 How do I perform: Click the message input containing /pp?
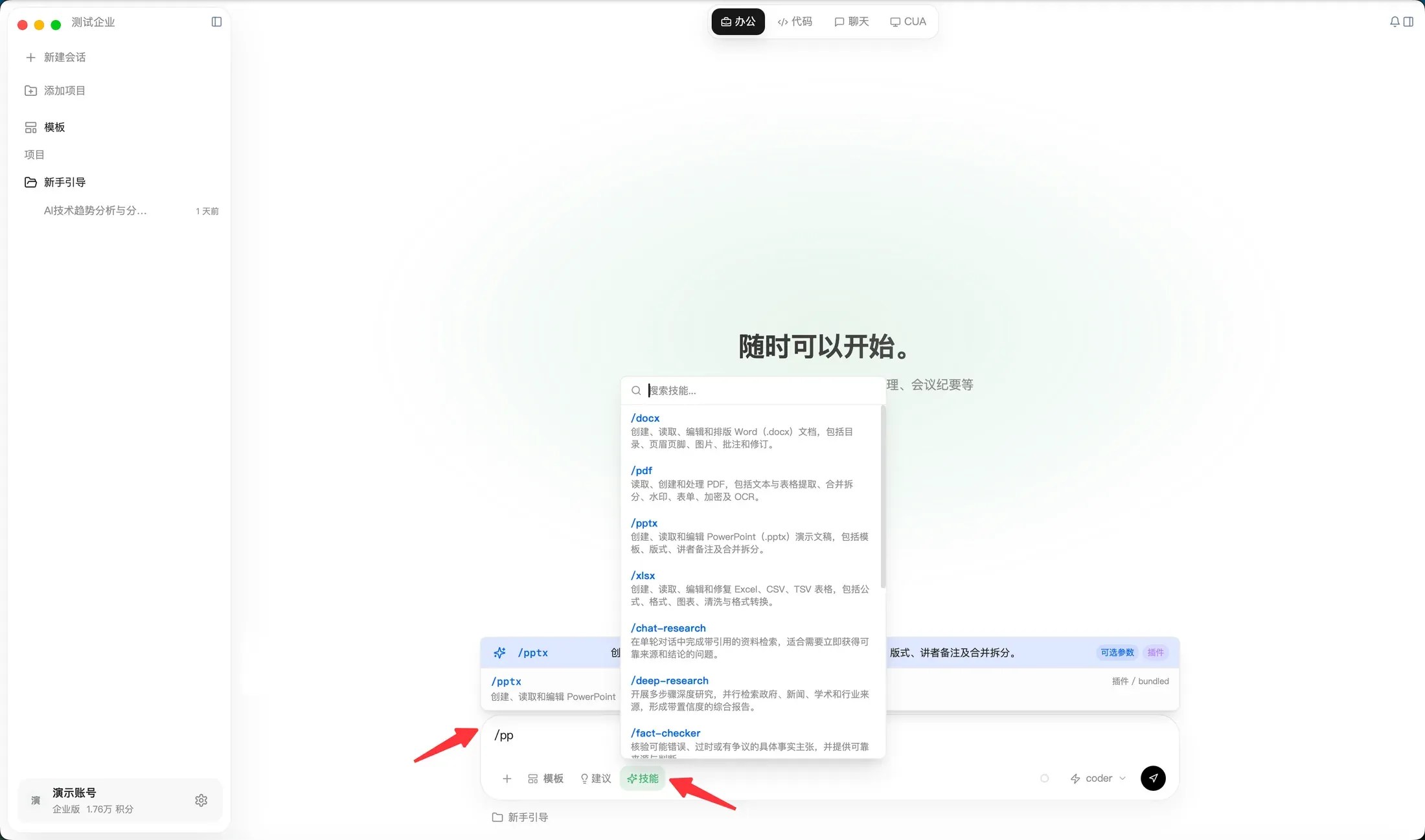[x=829, y=736]
